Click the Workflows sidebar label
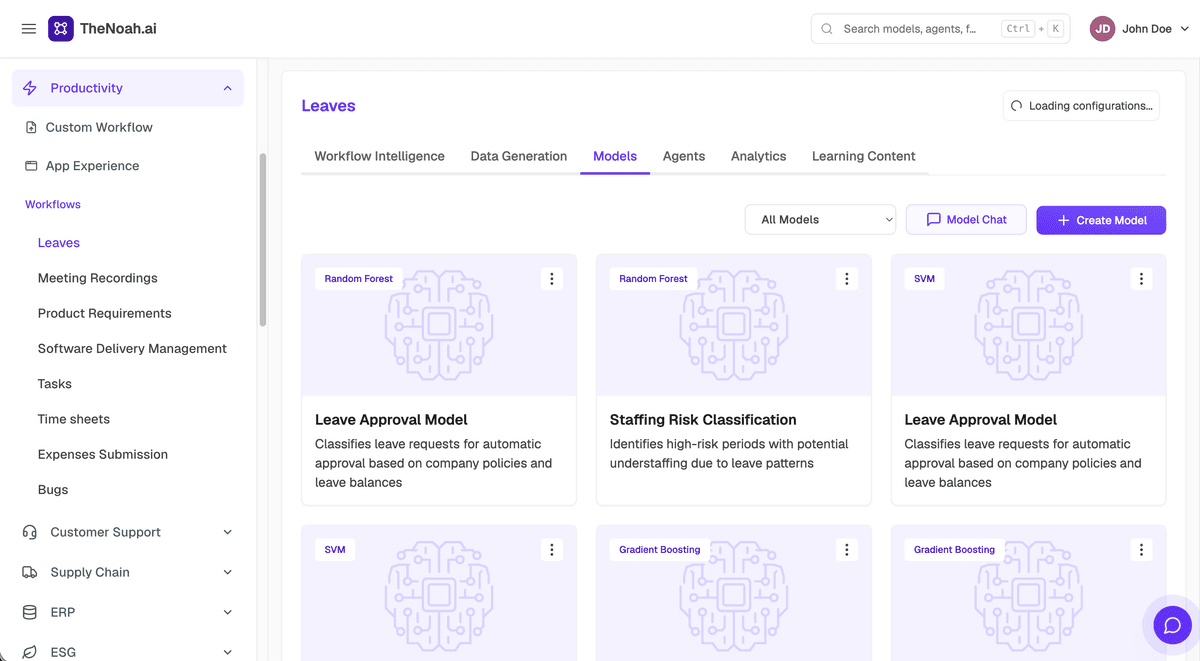Image resolution: width=1200 pixels, height=661 pixels. (x=53, y=204)
